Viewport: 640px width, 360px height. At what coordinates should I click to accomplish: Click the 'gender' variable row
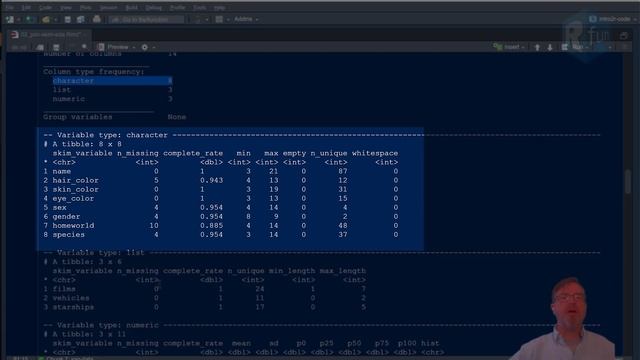pyautogui.click(x=221, y=216)
